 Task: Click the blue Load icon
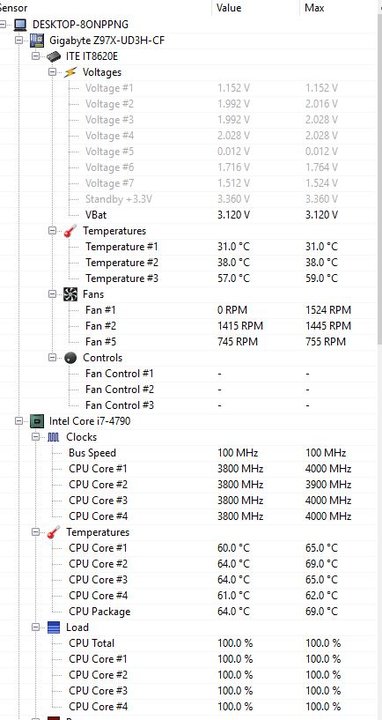pos(53,627)
